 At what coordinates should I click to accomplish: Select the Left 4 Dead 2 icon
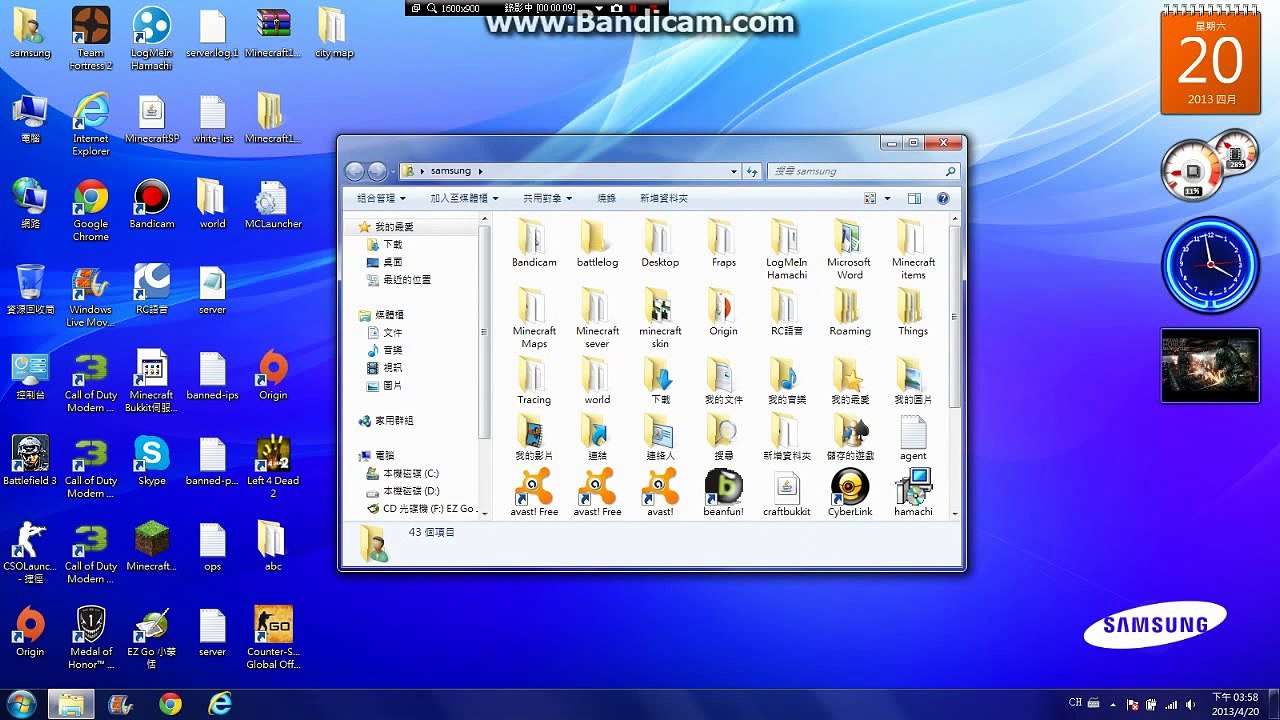(273, 466)
